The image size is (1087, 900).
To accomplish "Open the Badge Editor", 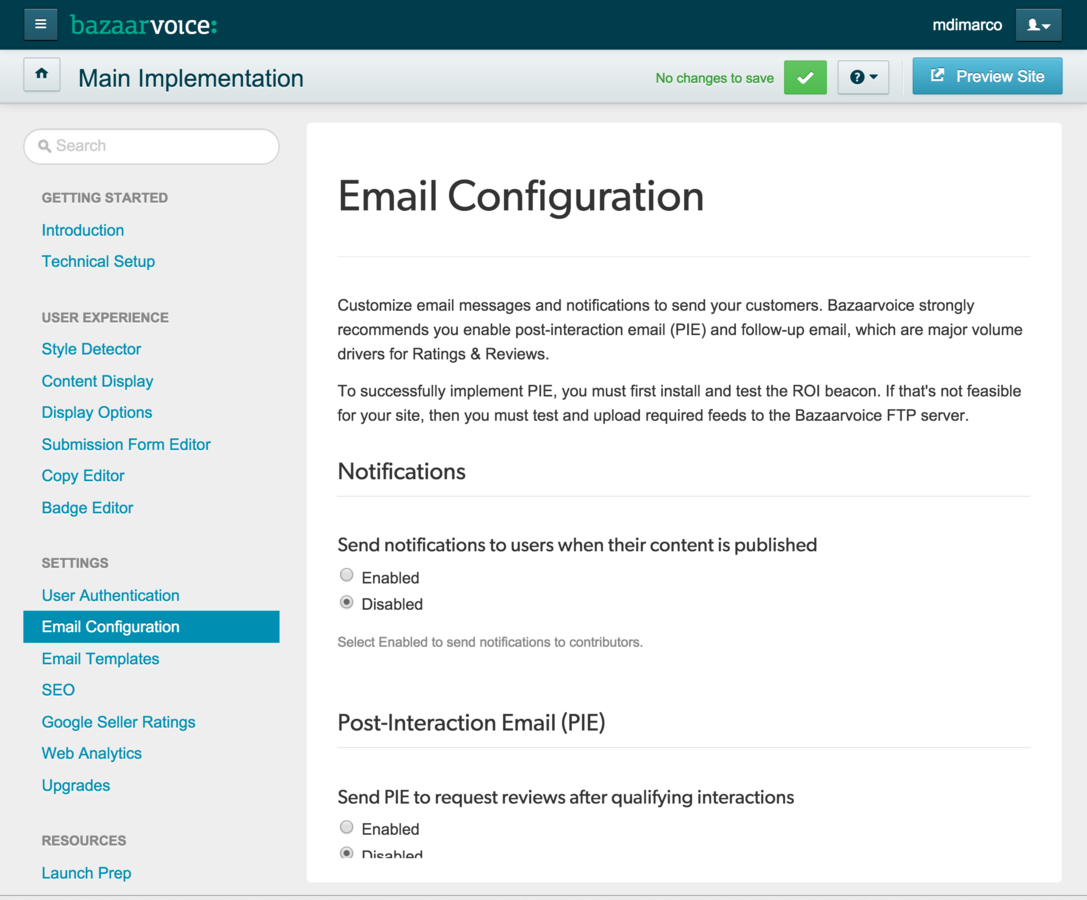I will click(x=87, y=508).
